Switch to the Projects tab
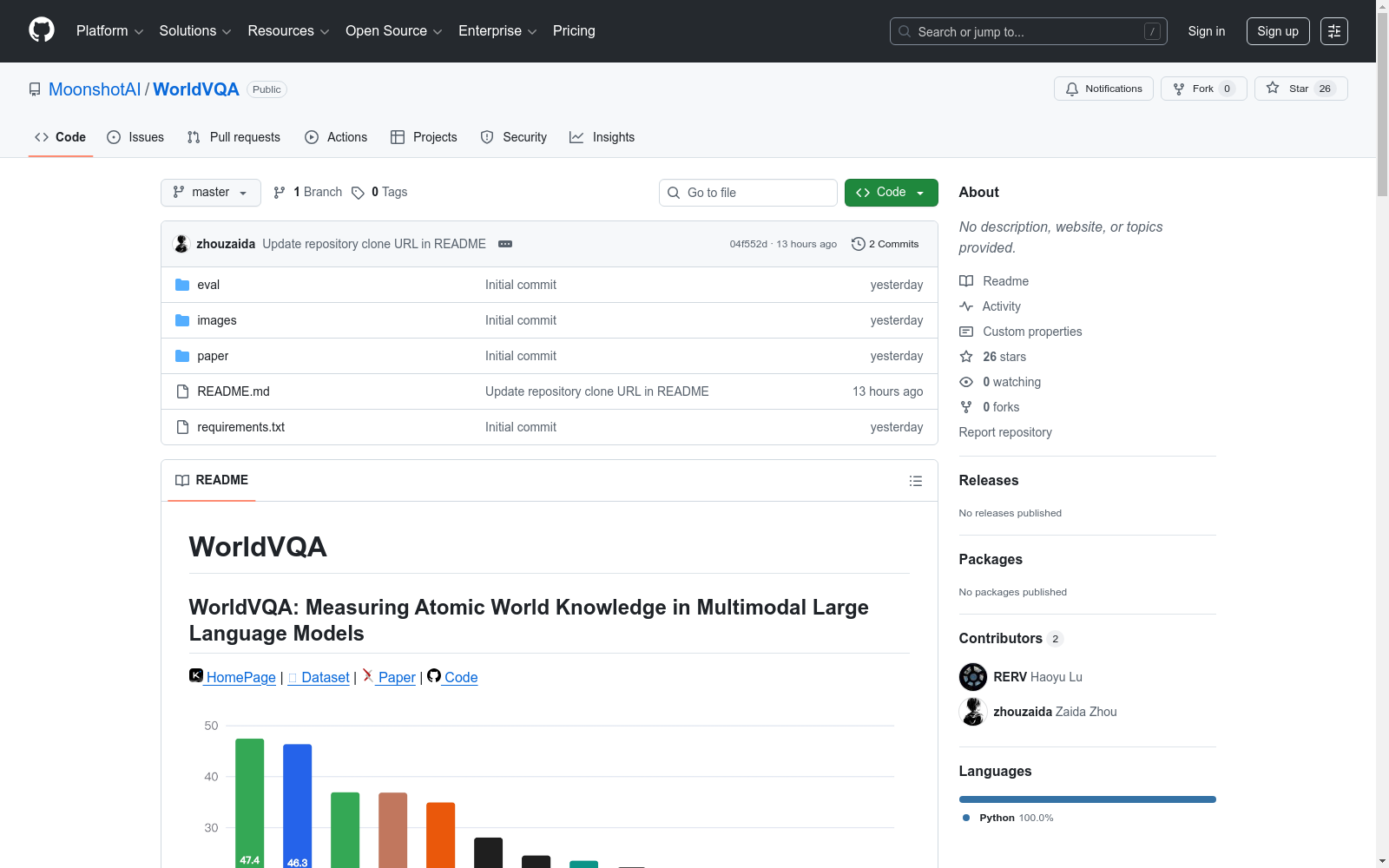This screenshot has height=868, width=1389. [x=424, y=137]
